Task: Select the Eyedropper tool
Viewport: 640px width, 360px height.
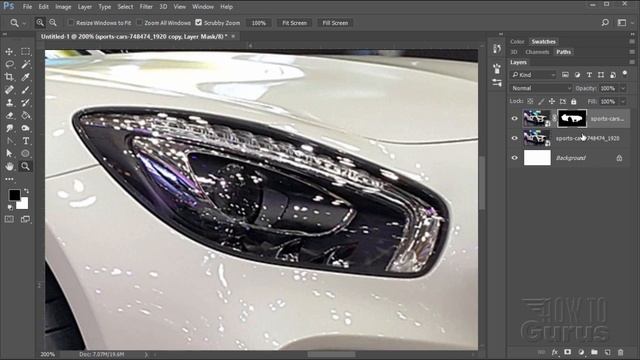Action: (25, 77)
